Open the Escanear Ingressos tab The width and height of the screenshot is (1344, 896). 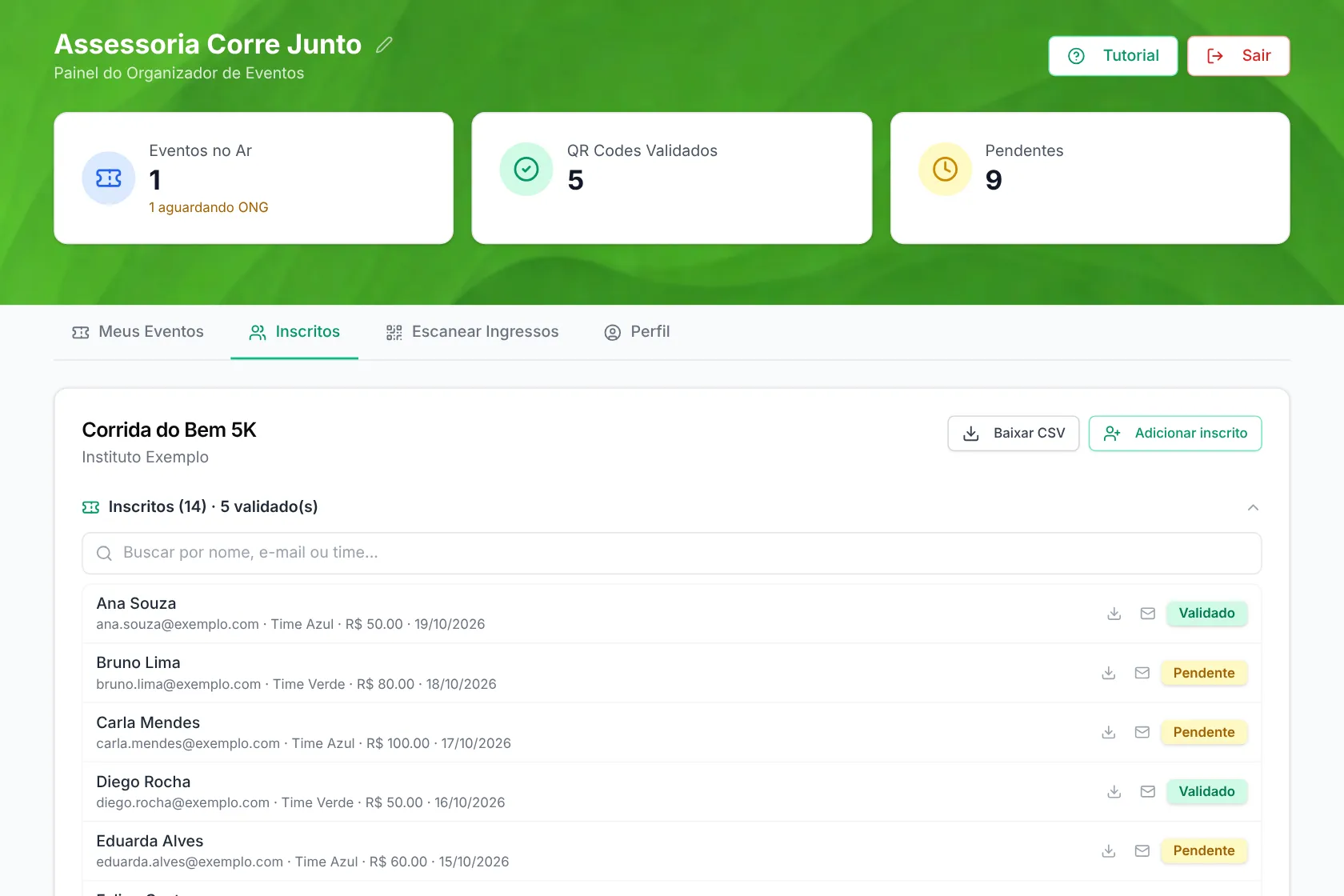point(472,332)
